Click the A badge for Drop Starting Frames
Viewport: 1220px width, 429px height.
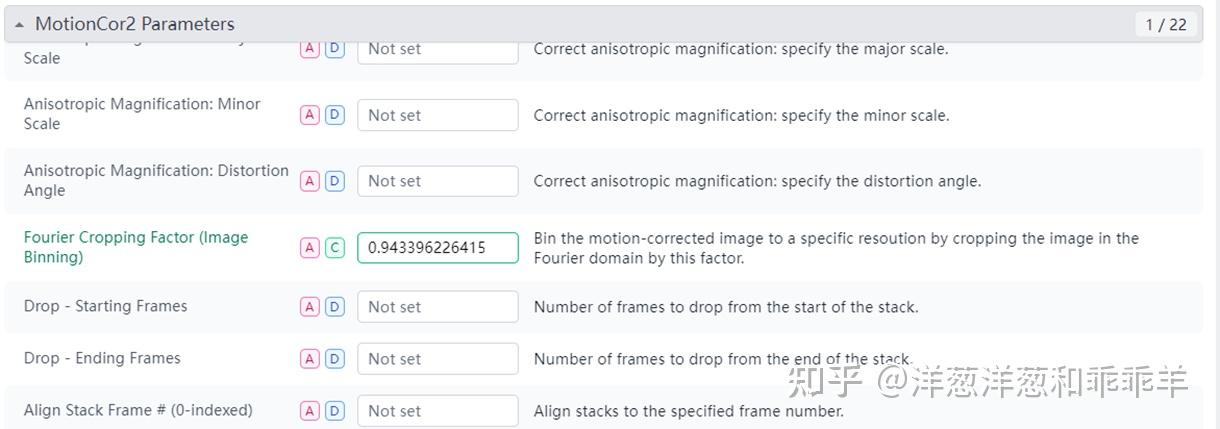pyautogui.click(x=310, y=307)
